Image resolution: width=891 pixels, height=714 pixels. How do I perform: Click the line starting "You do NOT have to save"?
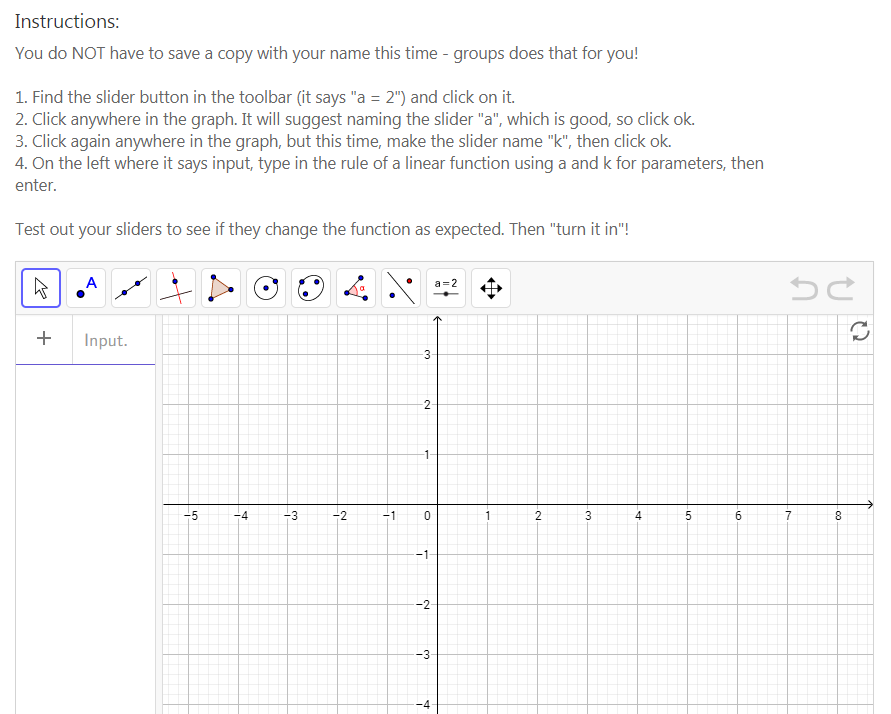coord(327,53)
